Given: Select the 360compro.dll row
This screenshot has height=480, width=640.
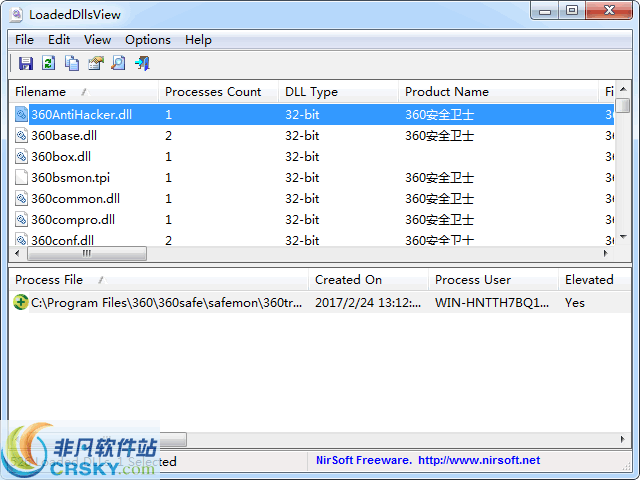Looking at the screenshot, I should [x=312, y=220].
